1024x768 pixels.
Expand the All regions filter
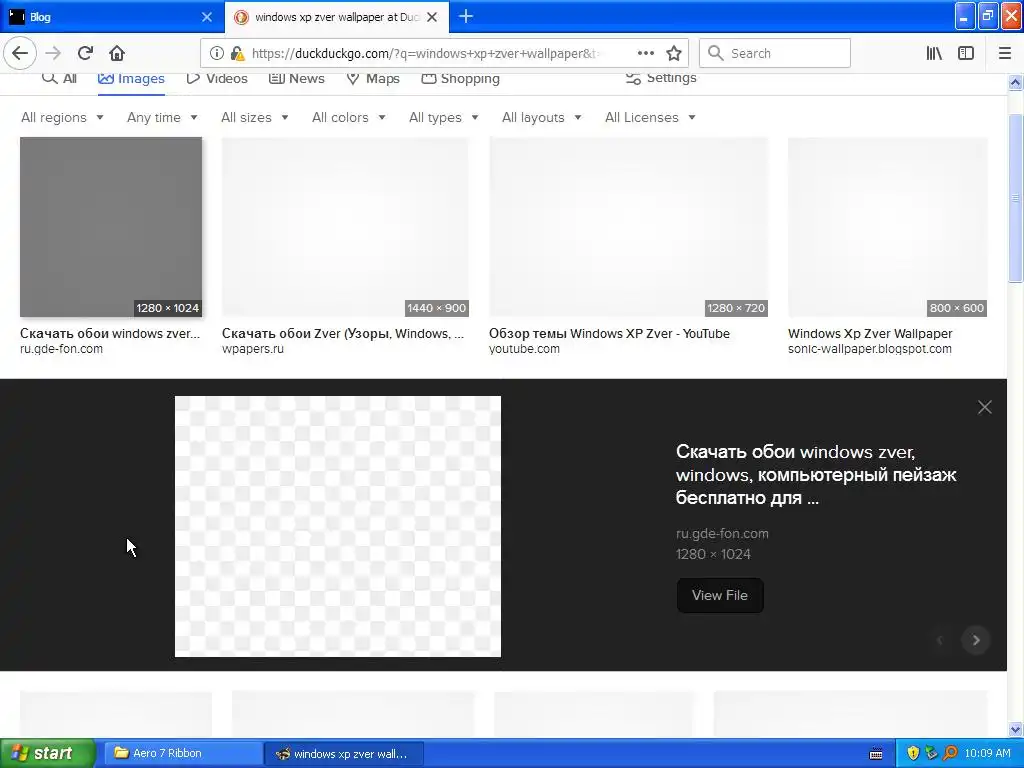coord(62,118)
